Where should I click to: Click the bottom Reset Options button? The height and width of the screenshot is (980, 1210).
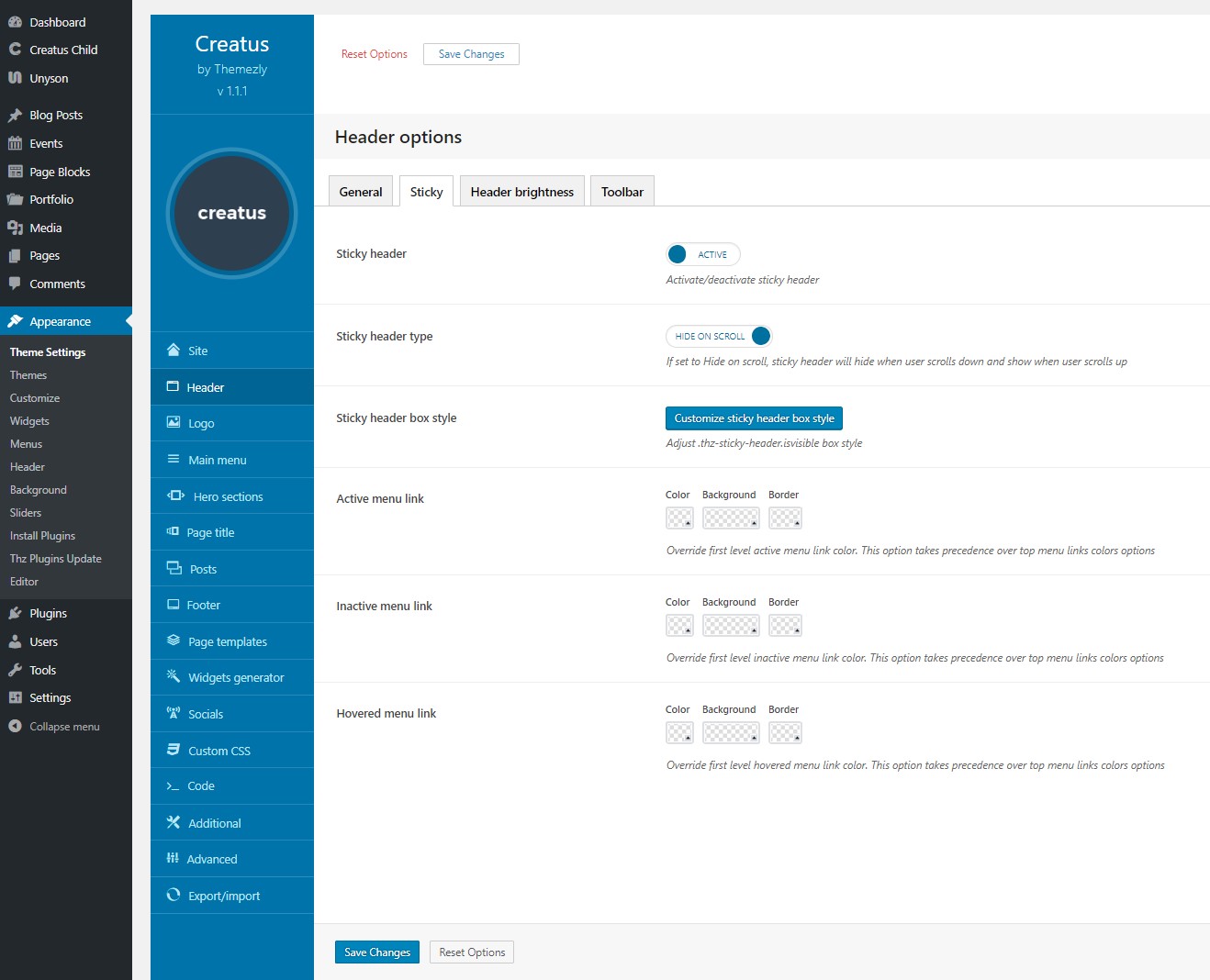(x=472, y=952)
